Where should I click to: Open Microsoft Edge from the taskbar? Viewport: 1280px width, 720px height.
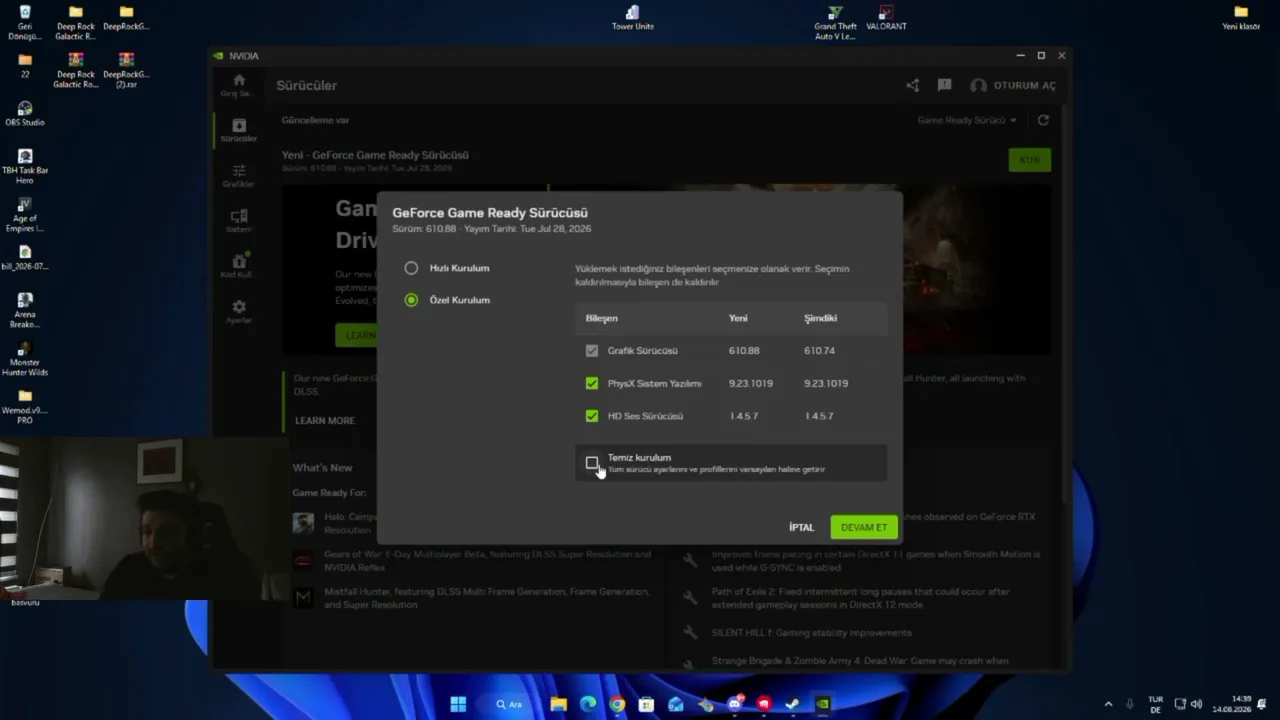click(x=588, y=704)
